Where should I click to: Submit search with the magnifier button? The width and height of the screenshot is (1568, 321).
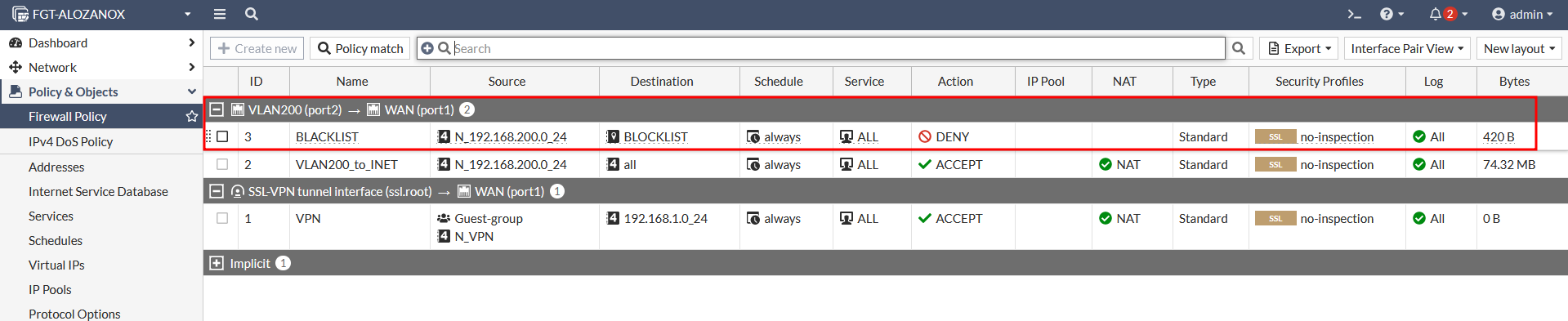click(1239, 48)
